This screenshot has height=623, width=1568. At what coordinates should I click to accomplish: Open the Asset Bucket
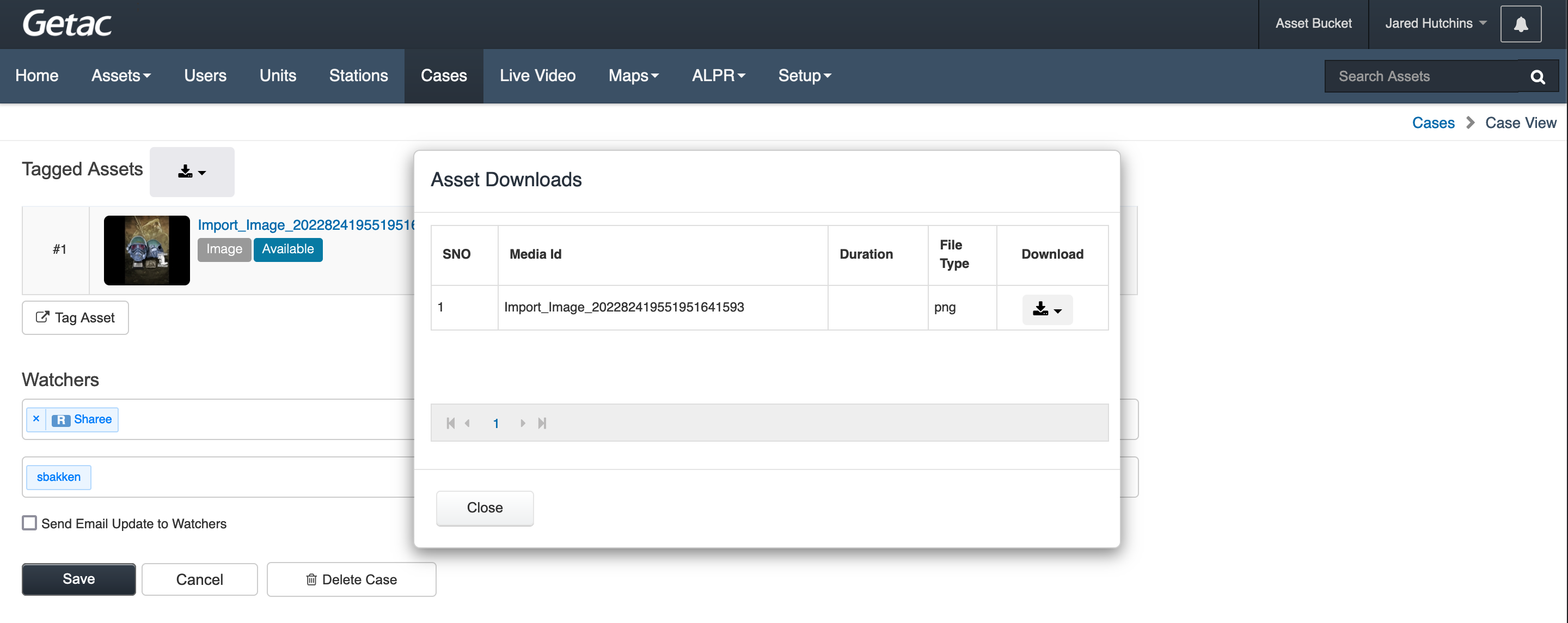tap(1314, 23)
